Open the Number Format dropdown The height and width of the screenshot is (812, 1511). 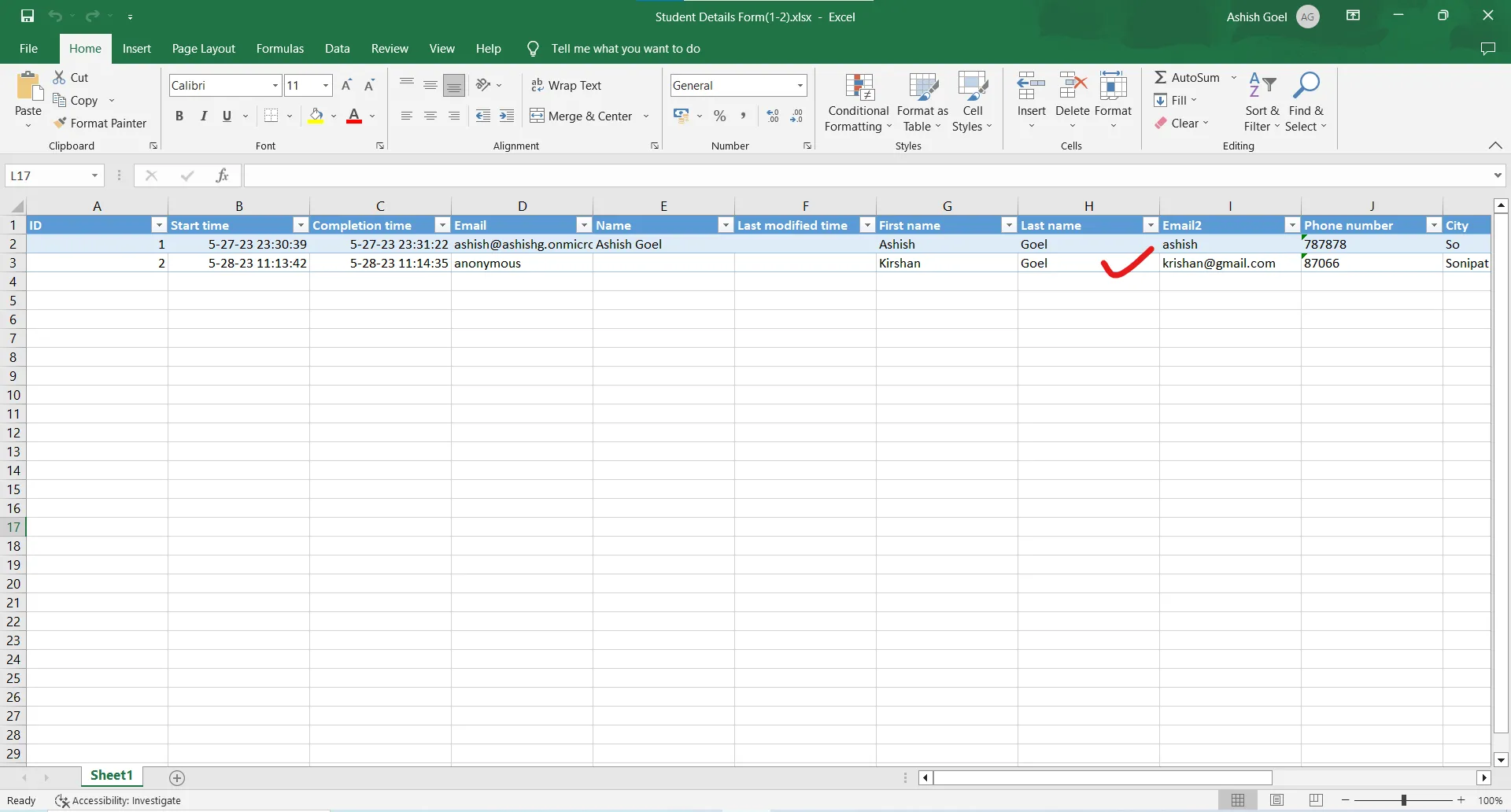(x=799, y=85)
